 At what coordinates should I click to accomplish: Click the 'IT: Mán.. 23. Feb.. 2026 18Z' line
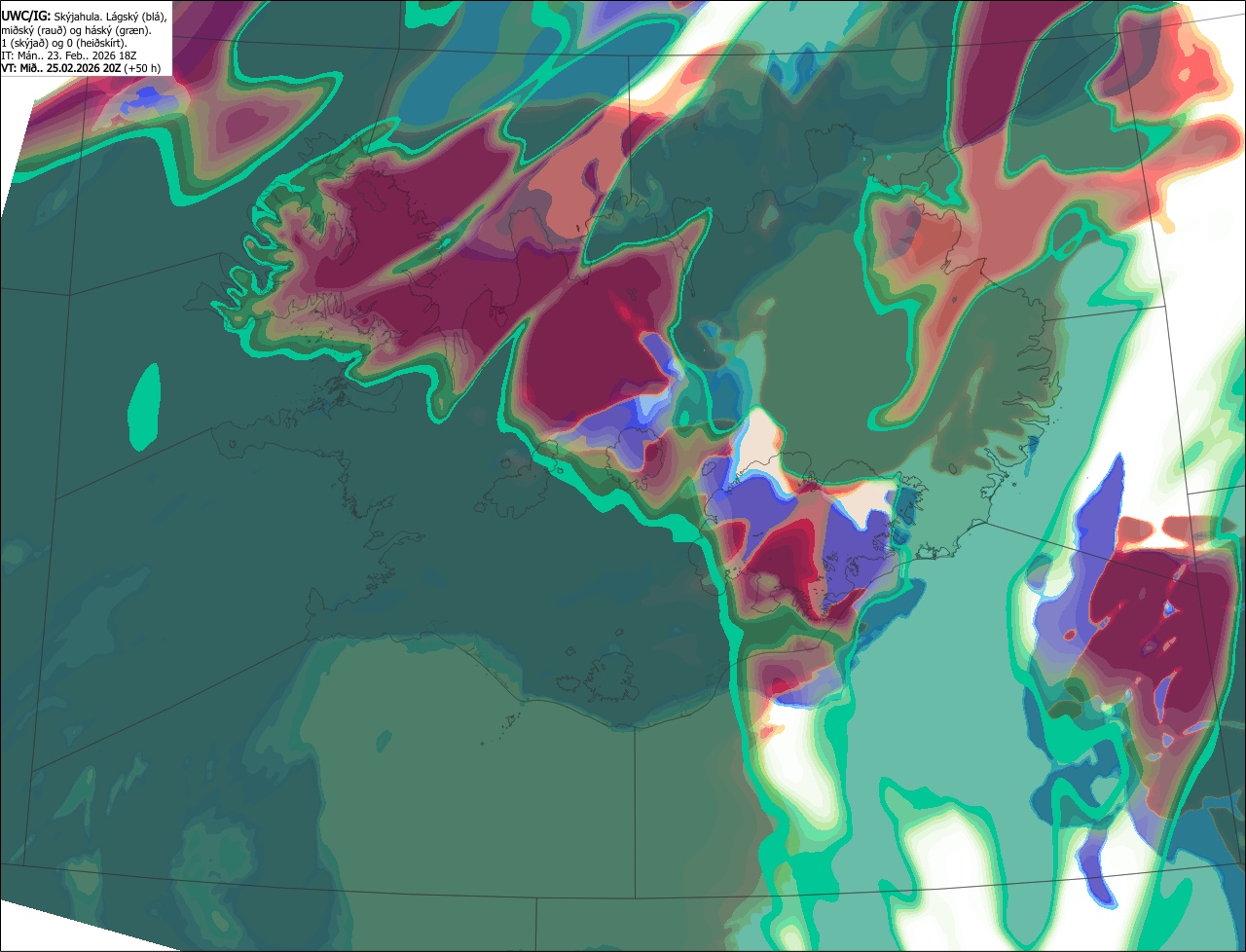(x=69, y=55)
